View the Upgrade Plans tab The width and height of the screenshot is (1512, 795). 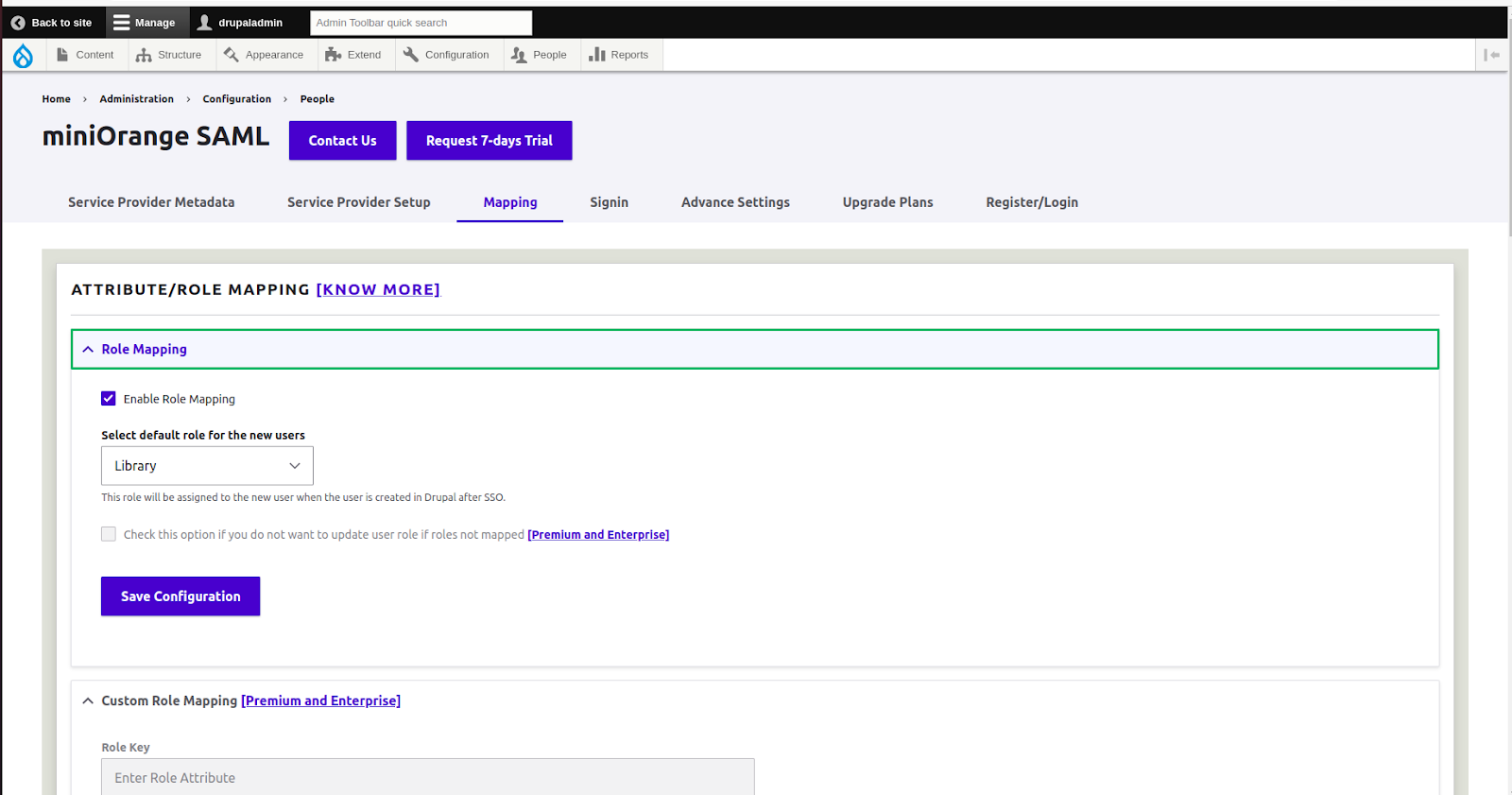[888, 202]
